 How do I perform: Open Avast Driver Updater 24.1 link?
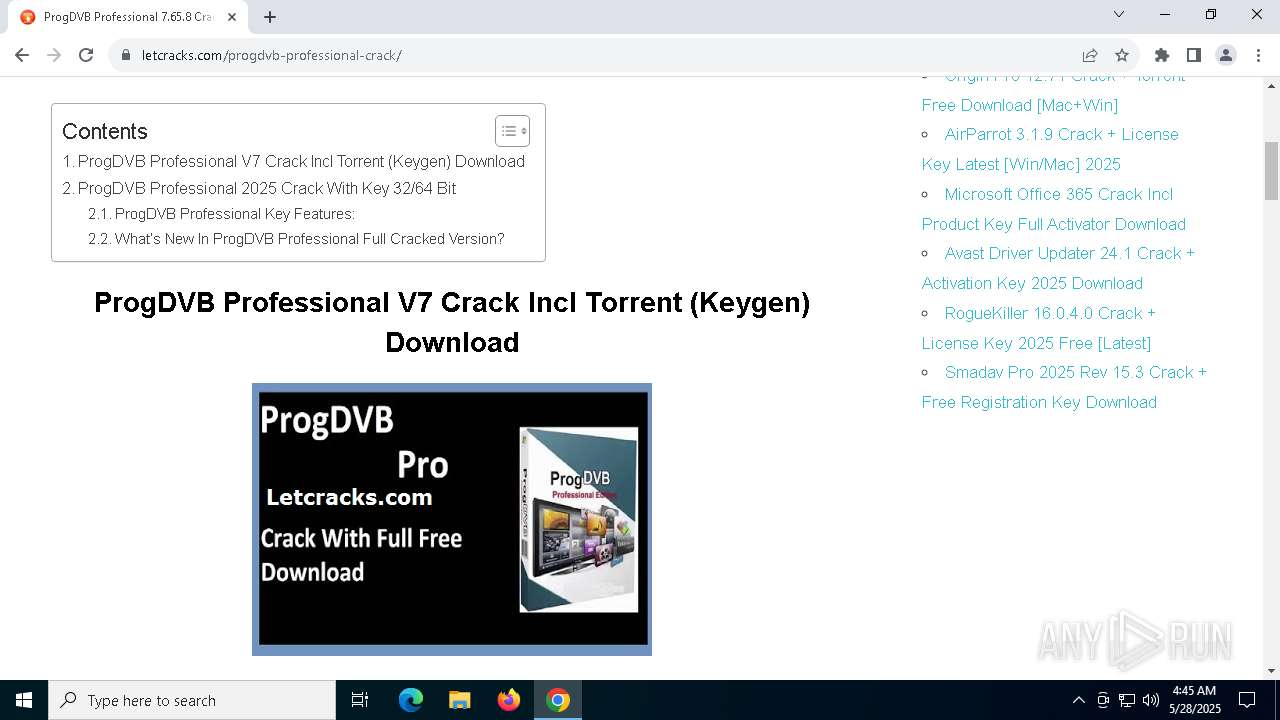point(1058,268)
